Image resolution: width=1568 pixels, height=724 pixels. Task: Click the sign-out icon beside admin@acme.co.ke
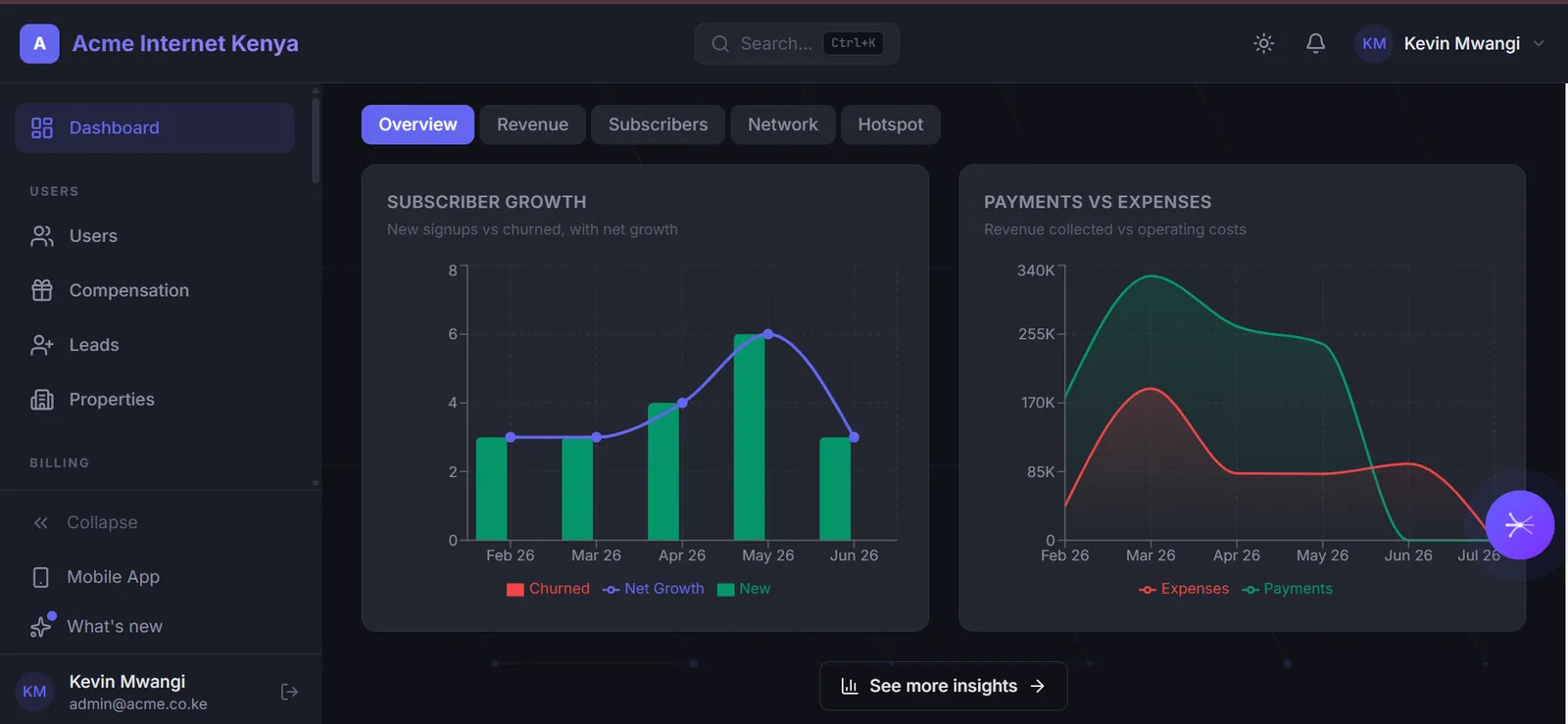289,692
